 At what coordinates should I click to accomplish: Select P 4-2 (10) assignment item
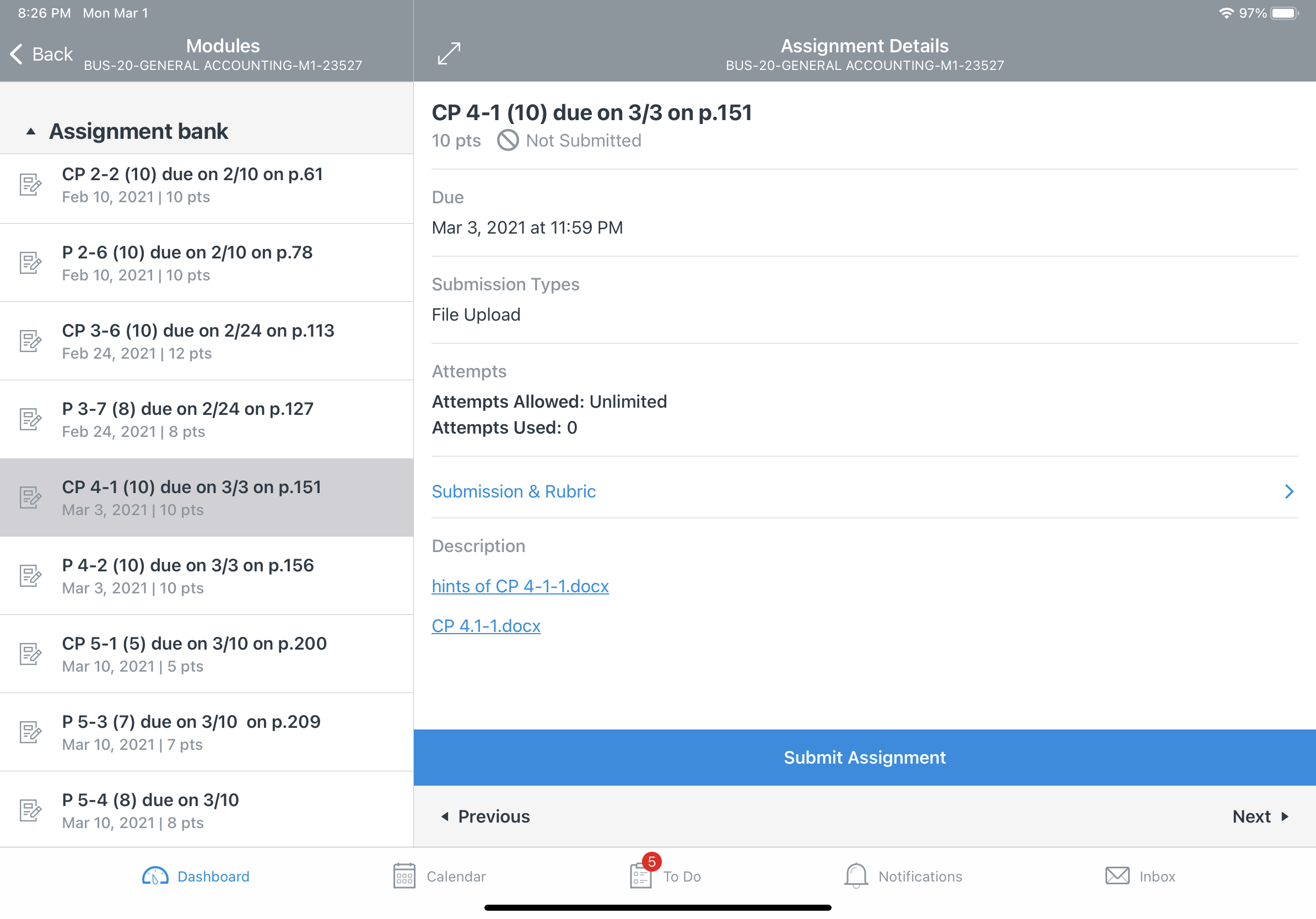click(x=206, y=576)
